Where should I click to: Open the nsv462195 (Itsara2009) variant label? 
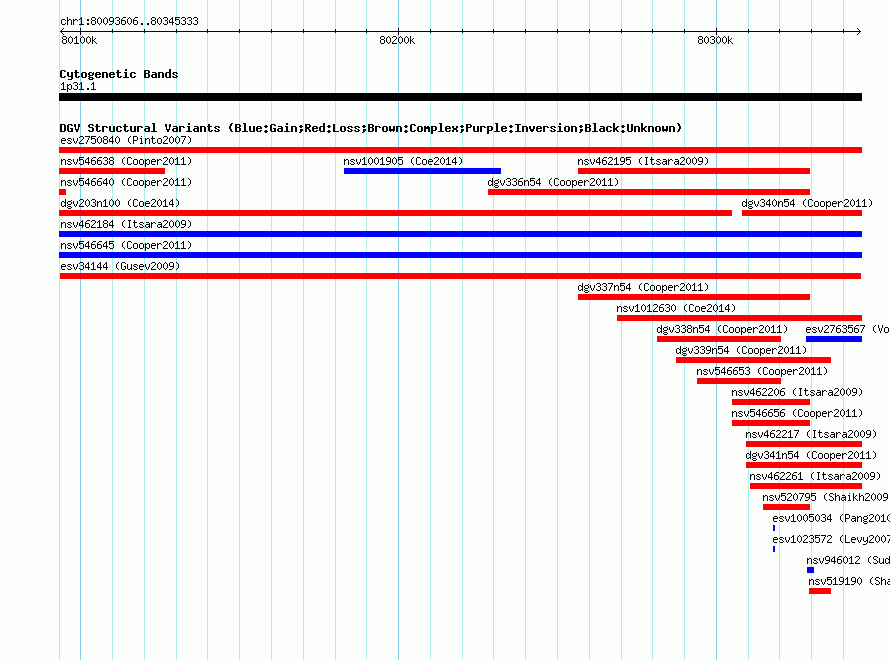[x=643, y=161]
